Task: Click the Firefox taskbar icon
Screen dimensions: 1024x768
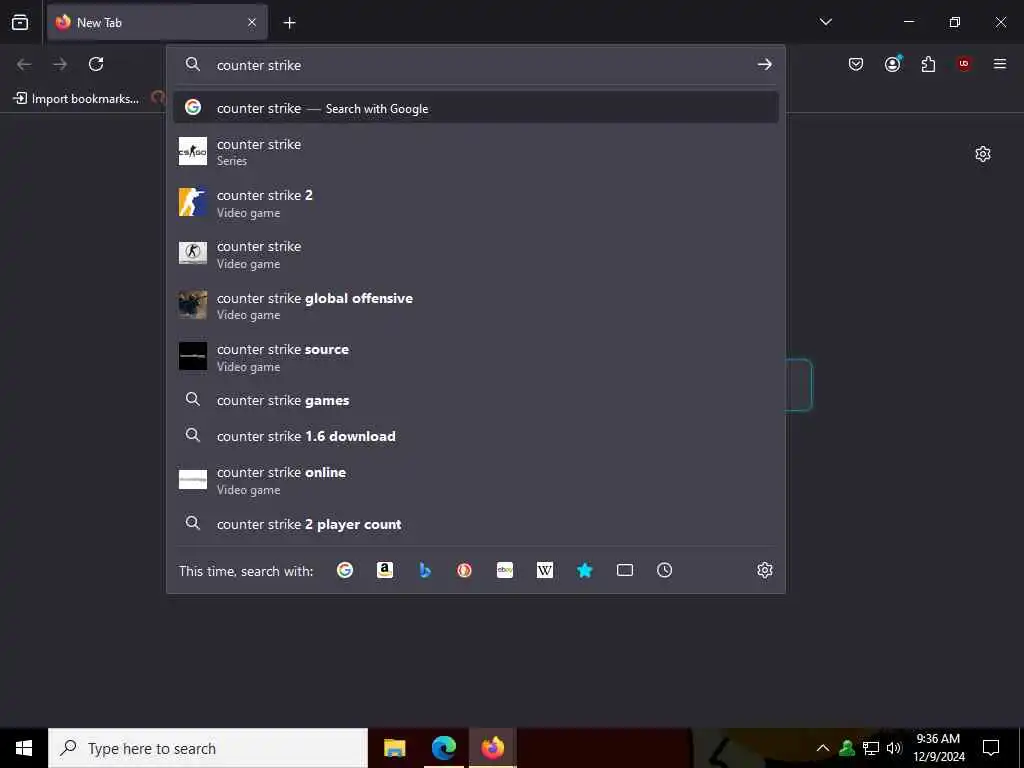Action: click(x=492, y=748)
